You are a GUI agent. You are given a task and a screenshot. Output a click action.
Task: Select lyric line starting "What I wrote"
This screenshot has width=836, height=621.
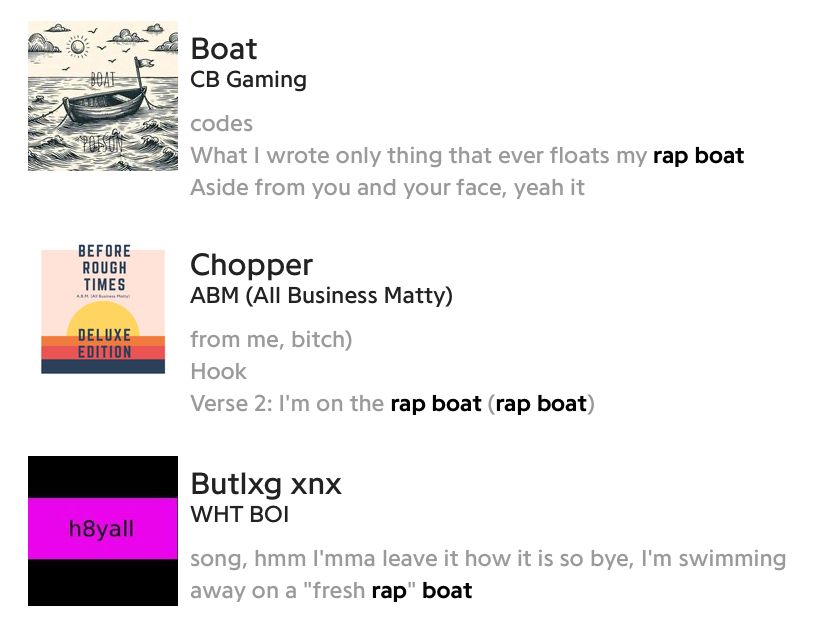(420, 156)
